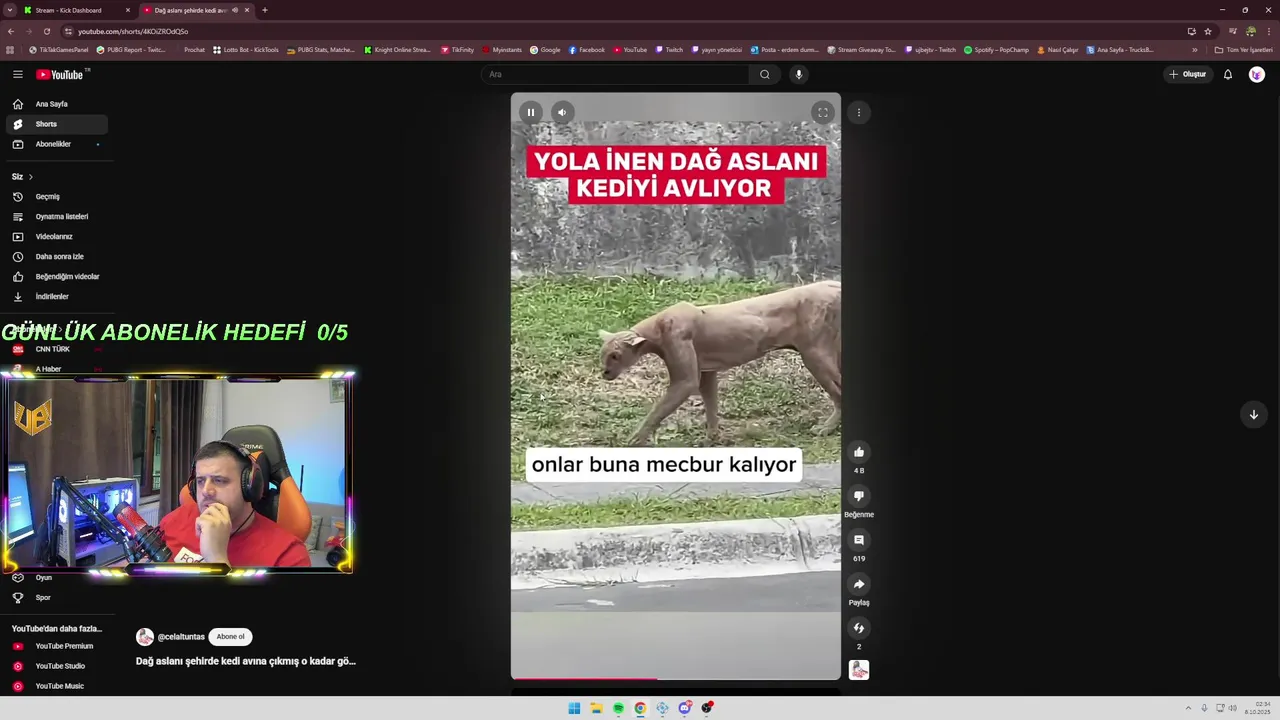Viewport: 1280px width, 720px height.
Task: Click the Chrome address bar URL
Action: (x=133, y=31)
